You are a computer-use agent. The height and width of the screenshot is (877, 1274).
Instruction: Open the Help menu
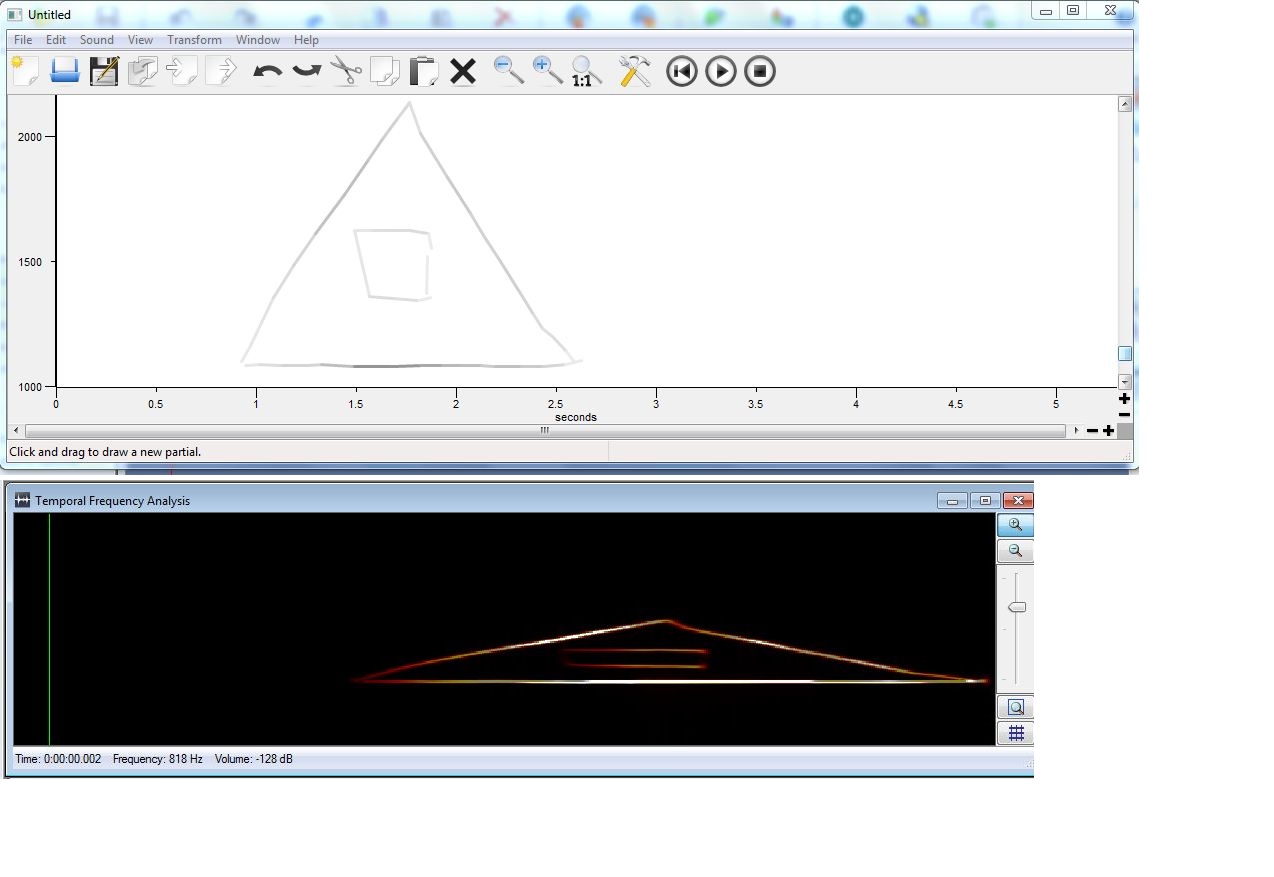tap(306, 40)
